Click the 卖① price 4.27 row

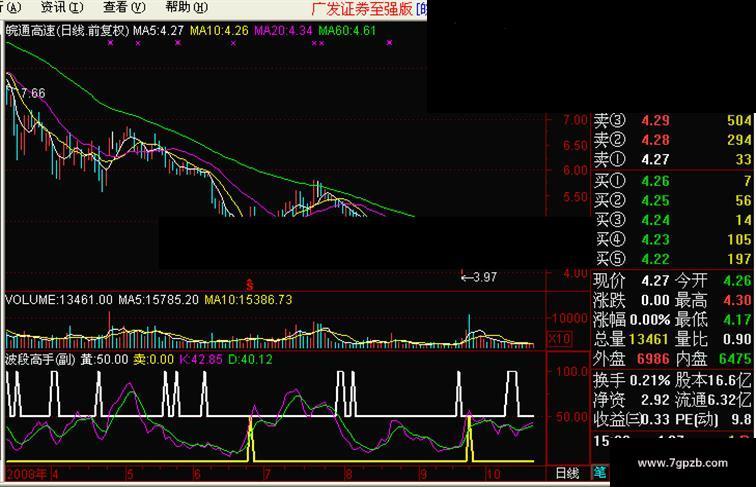[672, 159]
